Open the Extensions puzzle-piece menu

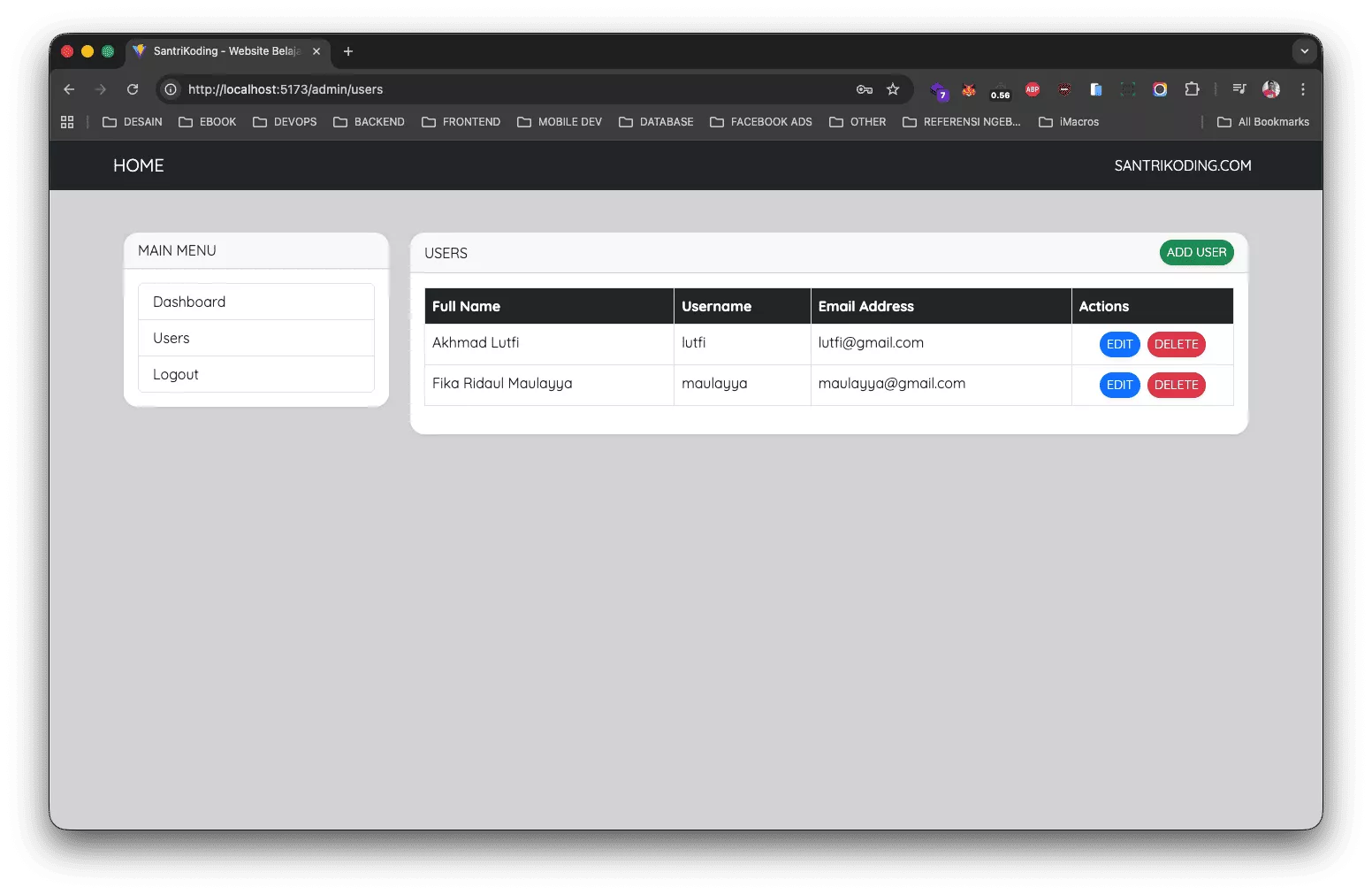coord(1192,89)
